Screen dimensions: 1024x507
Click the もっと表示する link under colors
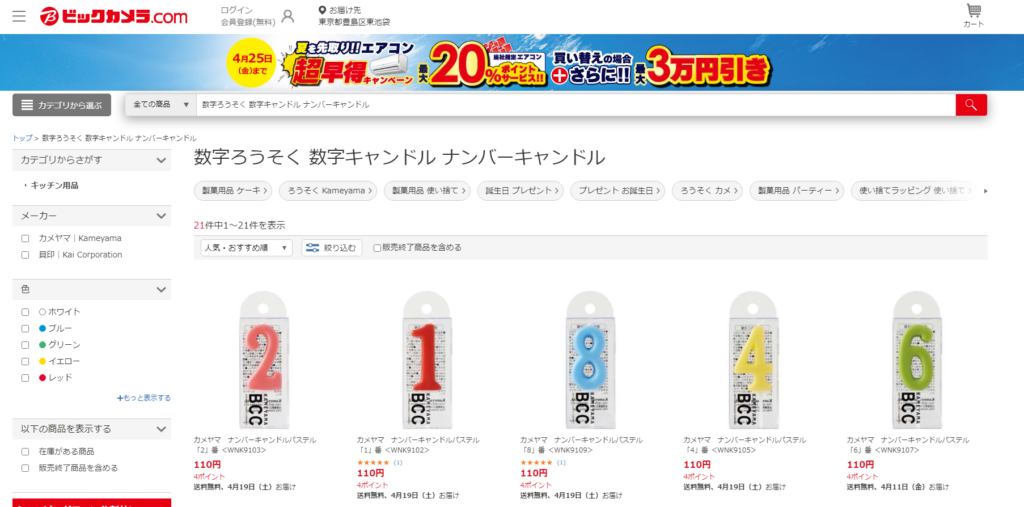pyautogui.click(x=144, y=398)
